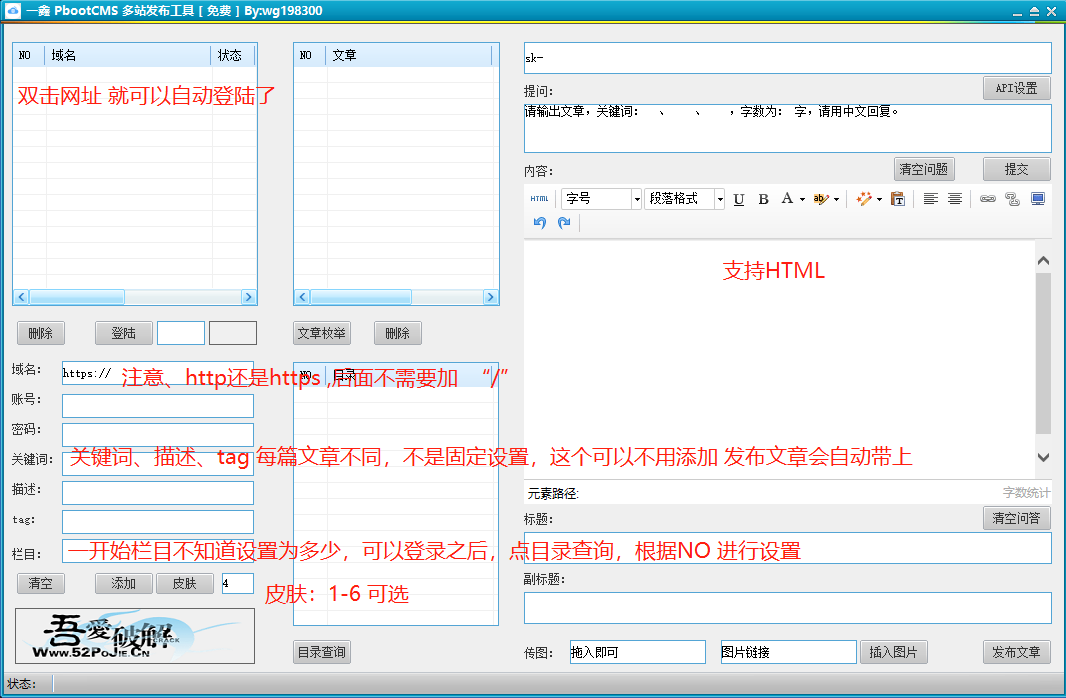
Task: Click 删除 under the article list
Action: click(398, 333)
